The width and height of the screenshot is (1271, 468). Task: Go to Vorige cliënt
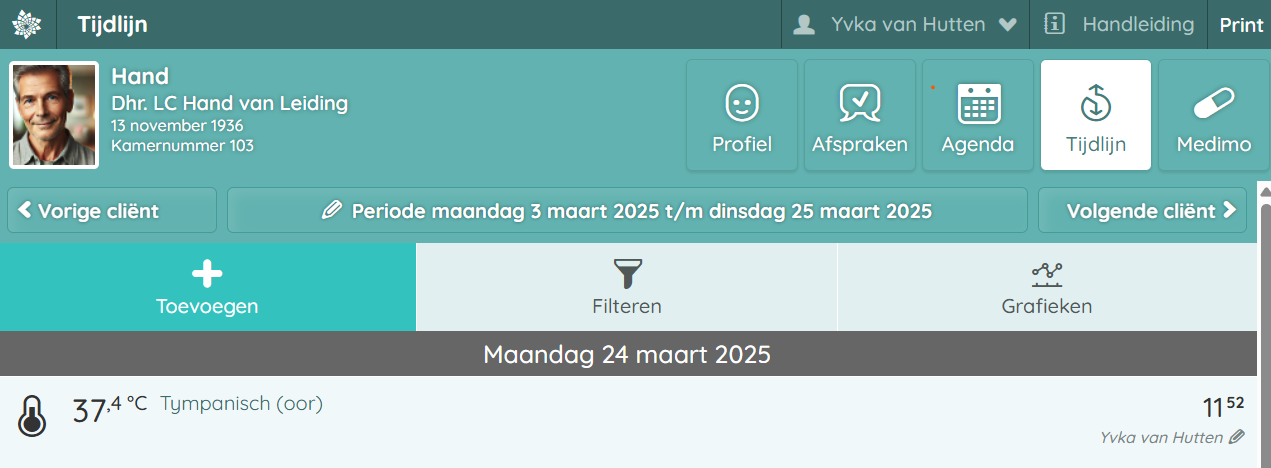[x=112, y=211]
